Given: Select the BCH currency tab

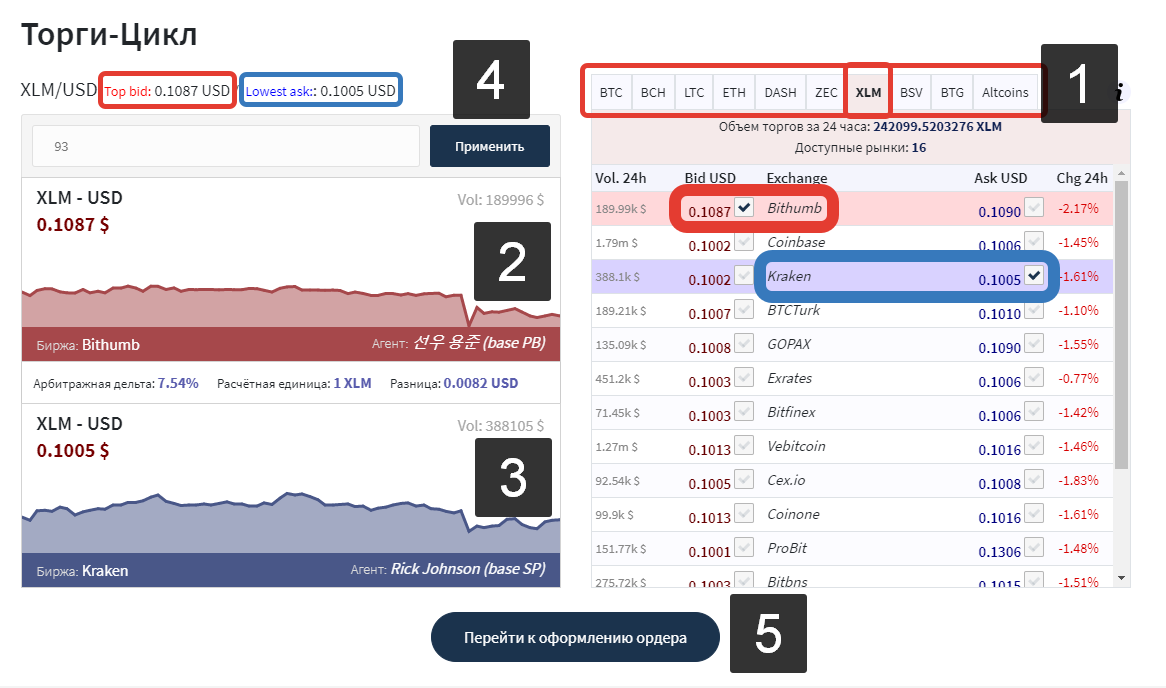Looking at the screenshot, I should (653, 92).
